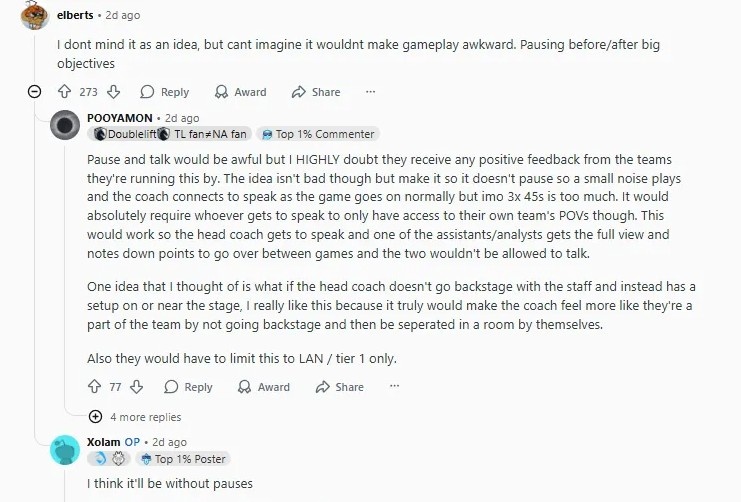The height and width of the screenshot is (502, 741).
Task: Downvote the POOYAMON comment
Action: click(x=137, y=387)
